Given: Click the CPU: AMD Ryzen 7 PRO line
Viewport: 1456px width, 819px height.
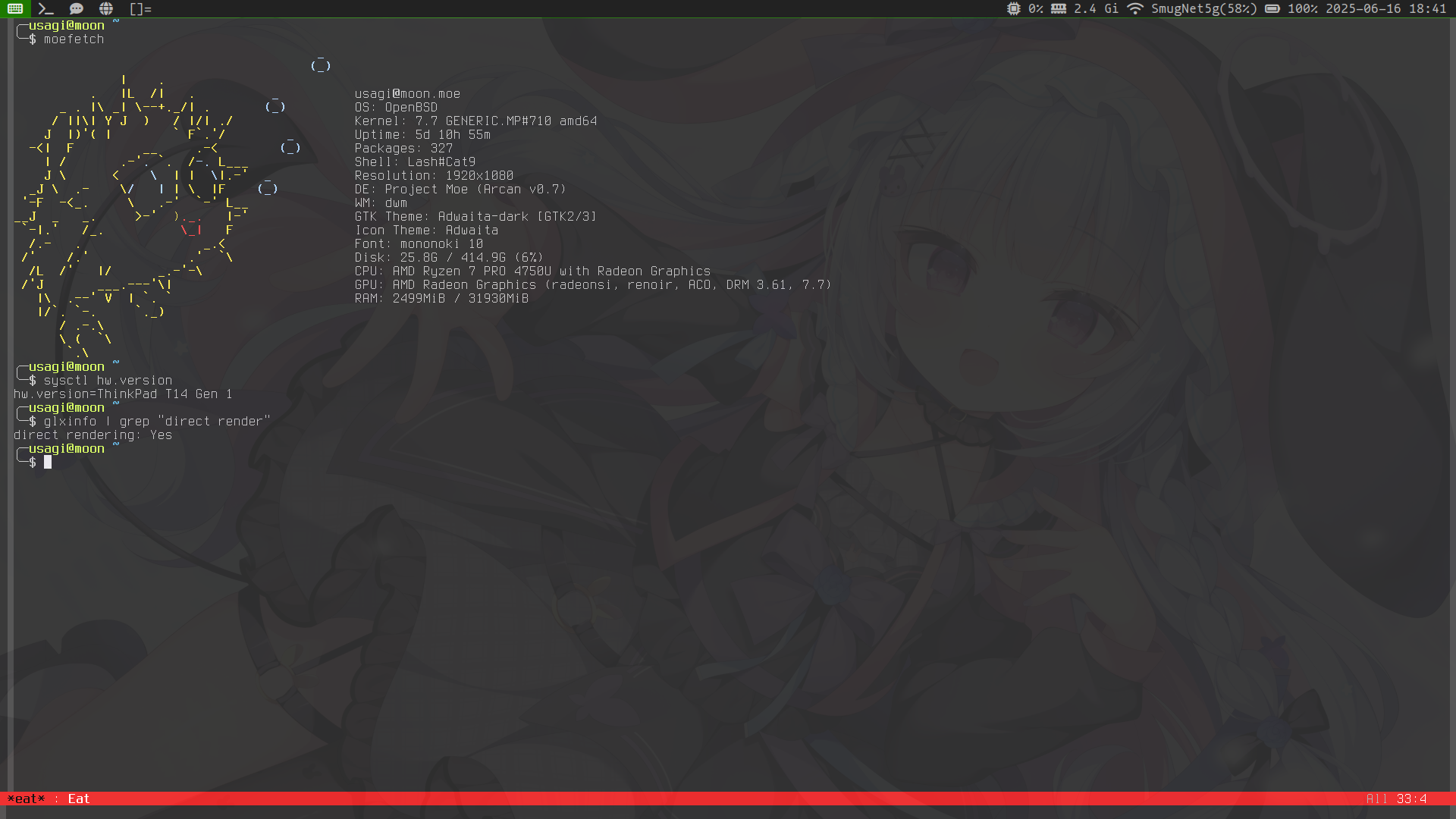Looking at the screenshot, I should click(x=532, y=271).
